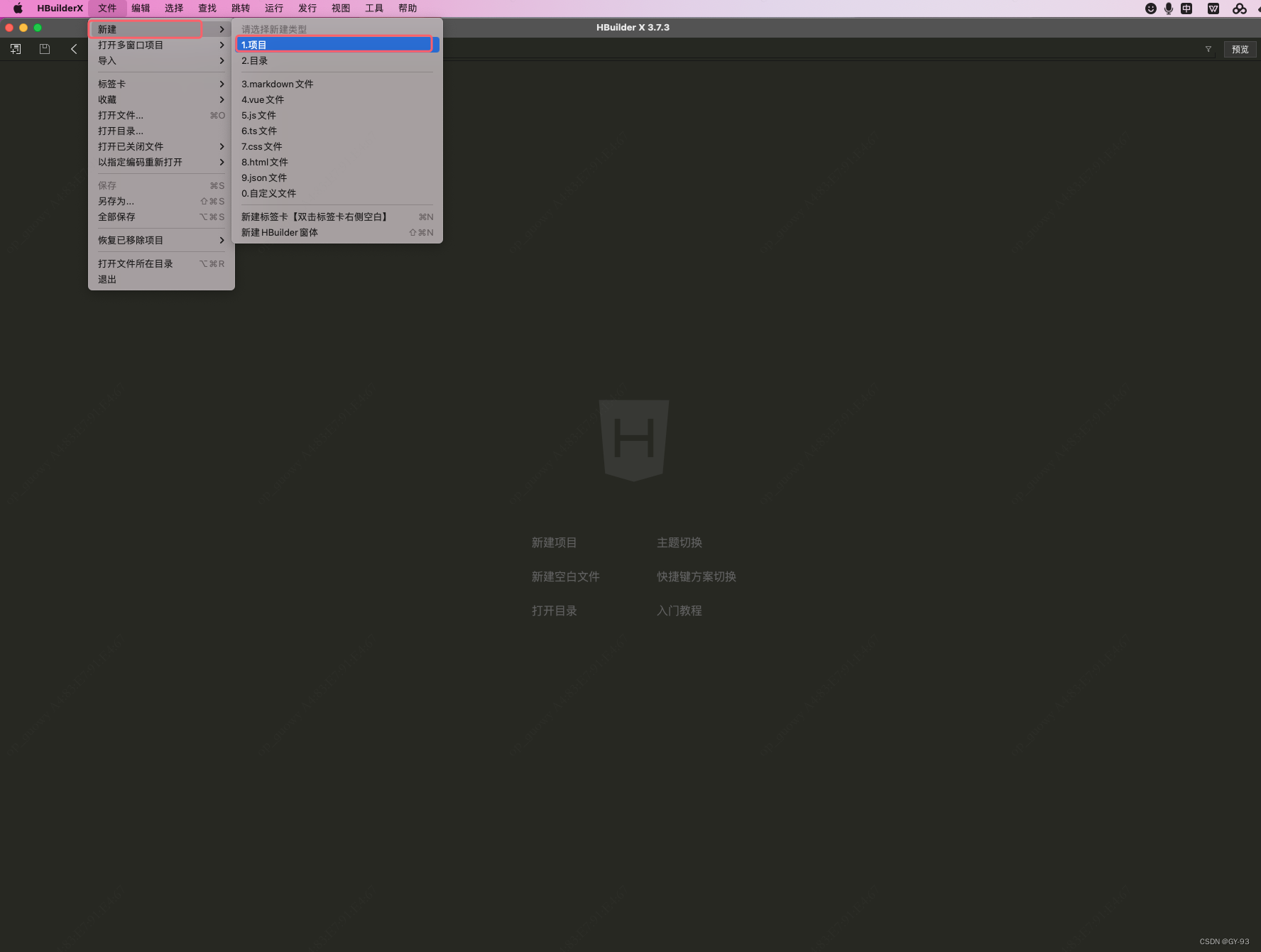Select 新建标签卡 menu entry
The height and width of the screenshot is (952, 1261).
coord(337,217)
